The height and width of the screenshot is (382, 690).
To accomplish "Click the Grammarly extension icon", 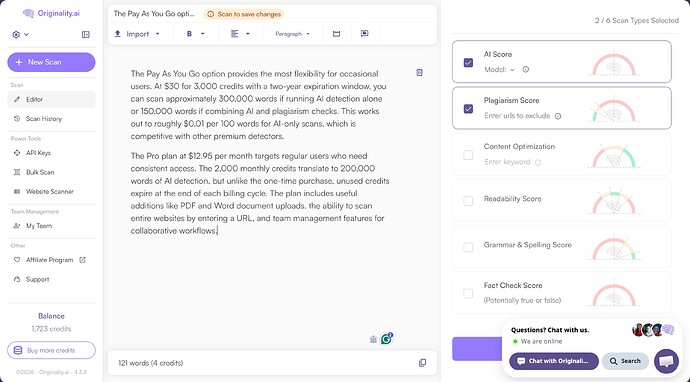I will click(386, 339).
